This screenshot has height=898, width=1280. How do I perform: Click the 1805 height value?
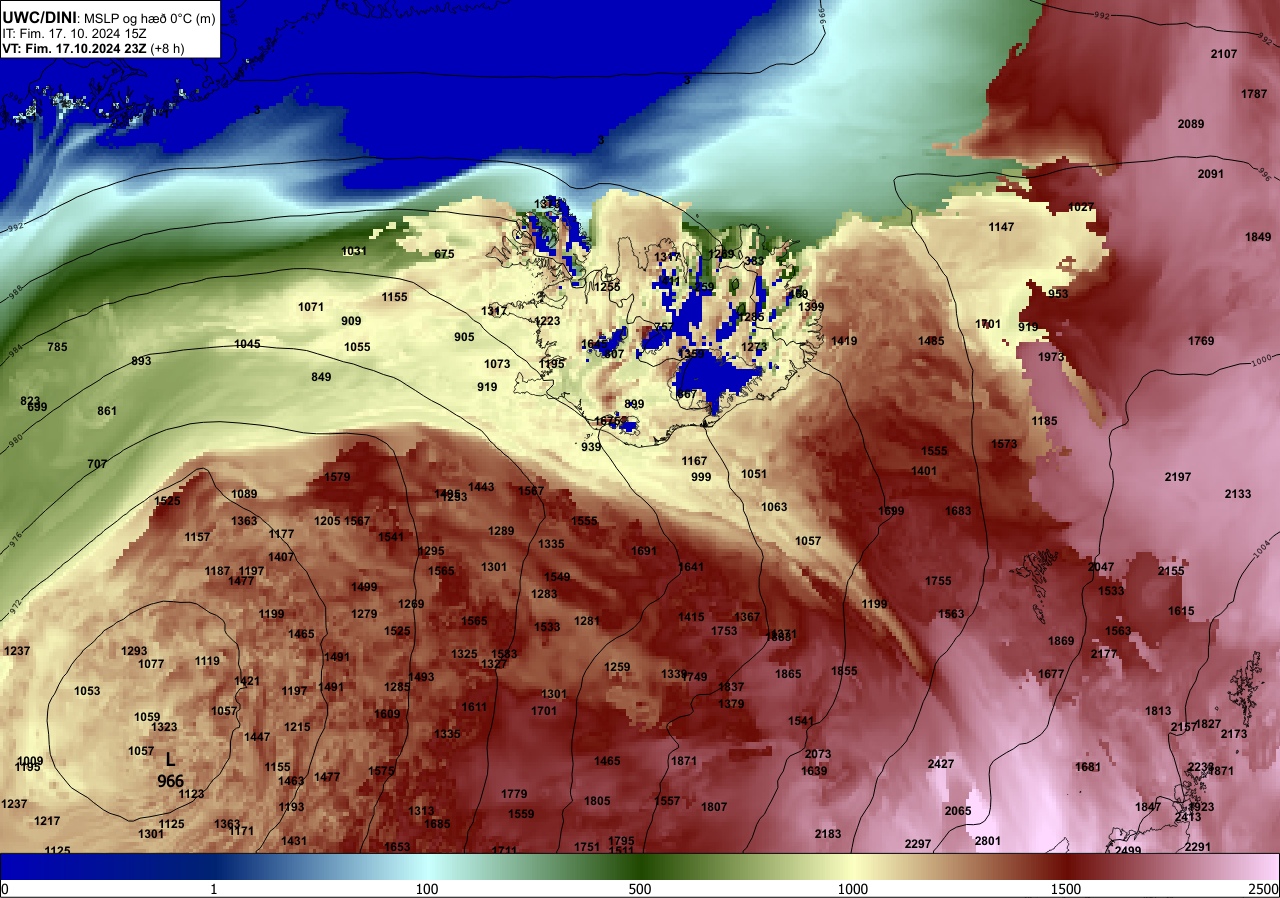coord(597,801)
